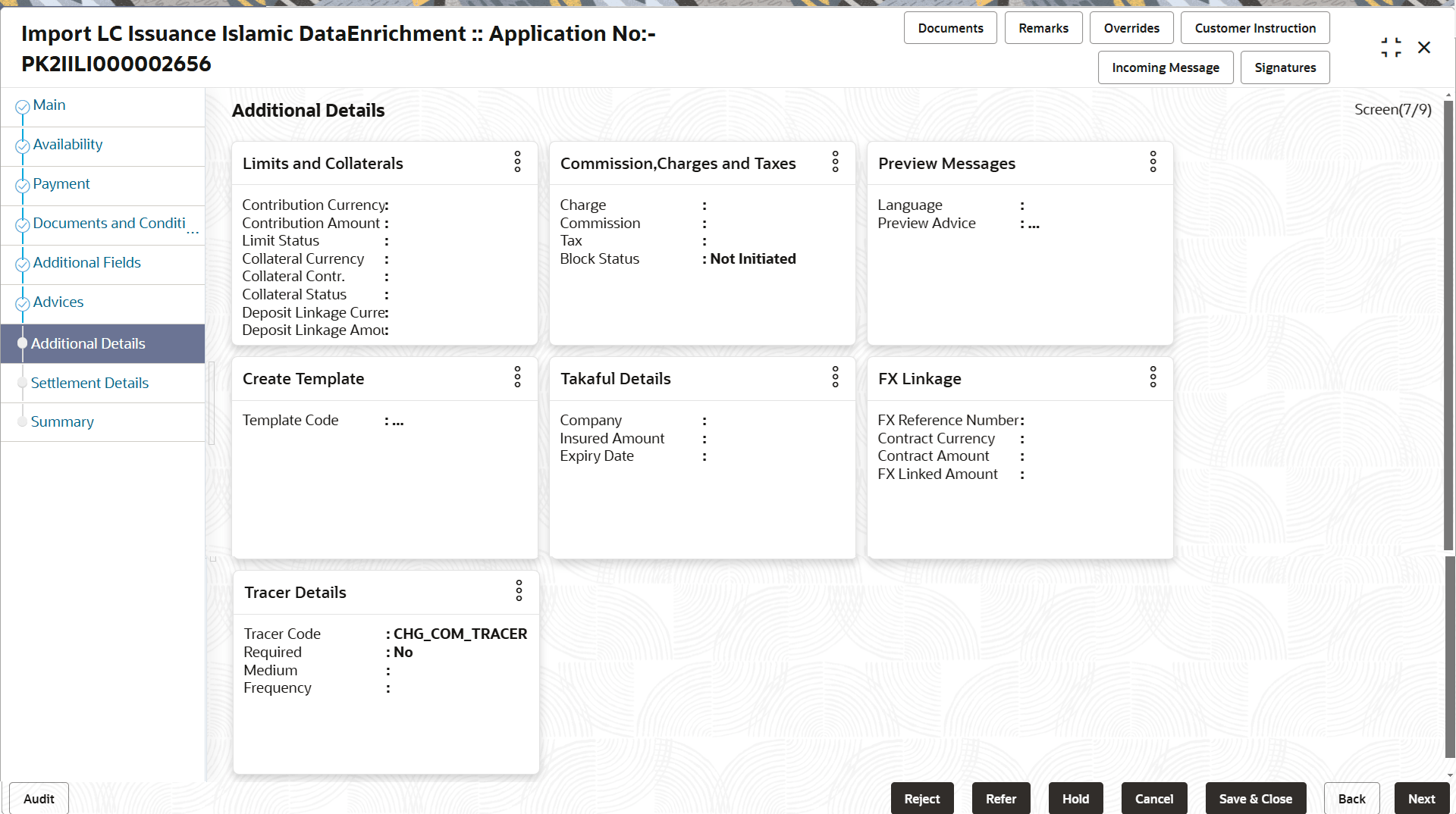Open Signatures

coord(1285,67)
